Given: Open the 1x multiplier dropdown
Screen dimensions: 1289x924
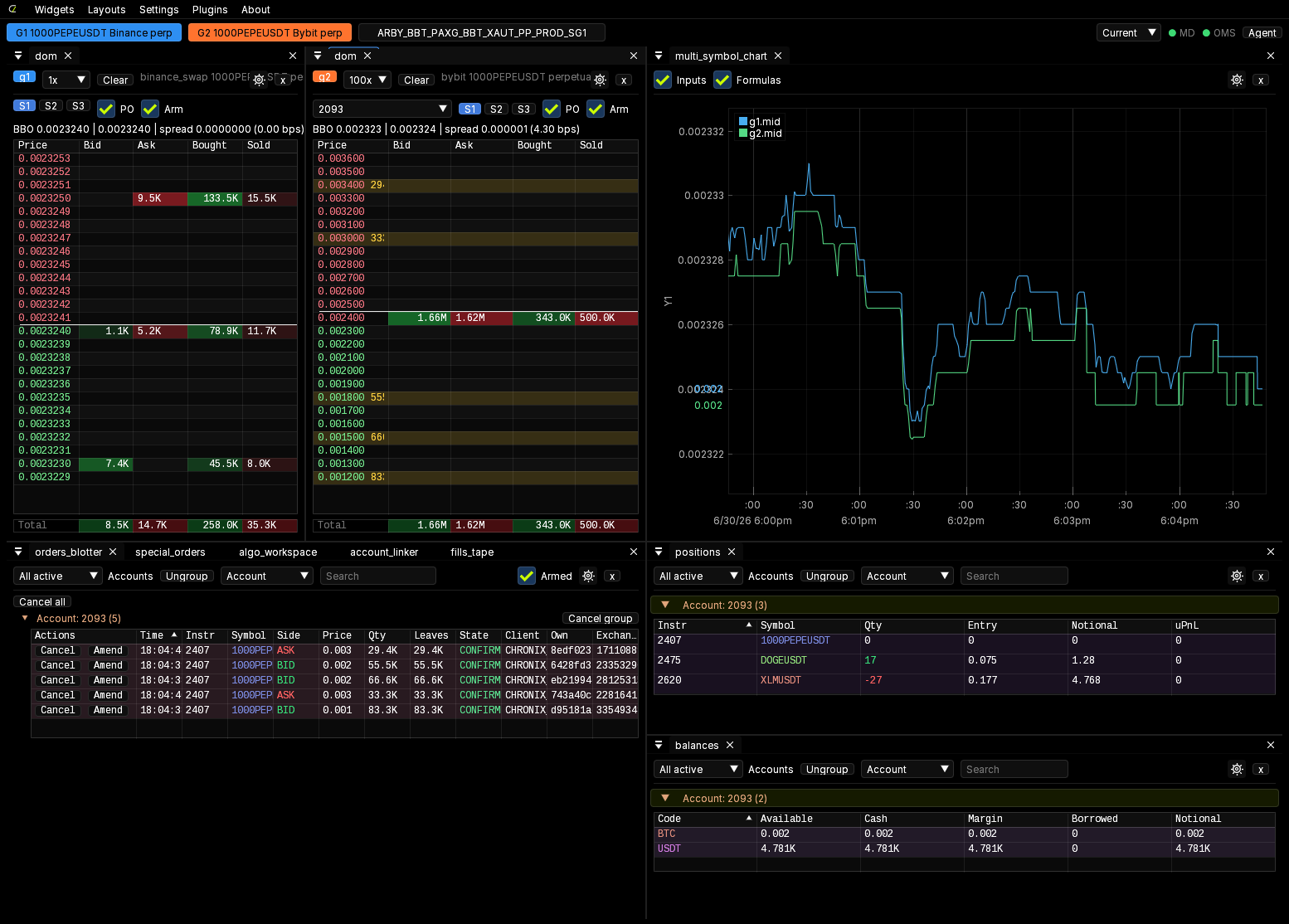Looking at the screenshot, I should coord(66,80).
